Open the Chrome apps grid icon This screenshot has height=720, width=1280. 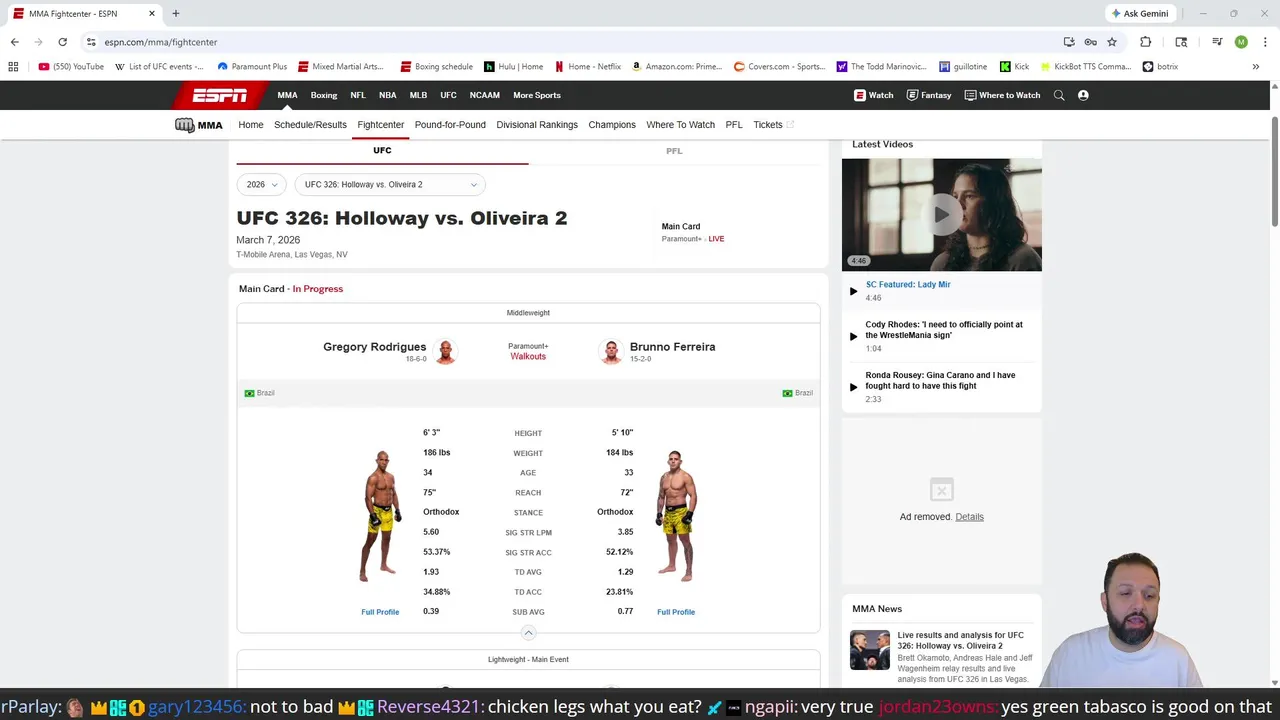[x=13, y=67]
